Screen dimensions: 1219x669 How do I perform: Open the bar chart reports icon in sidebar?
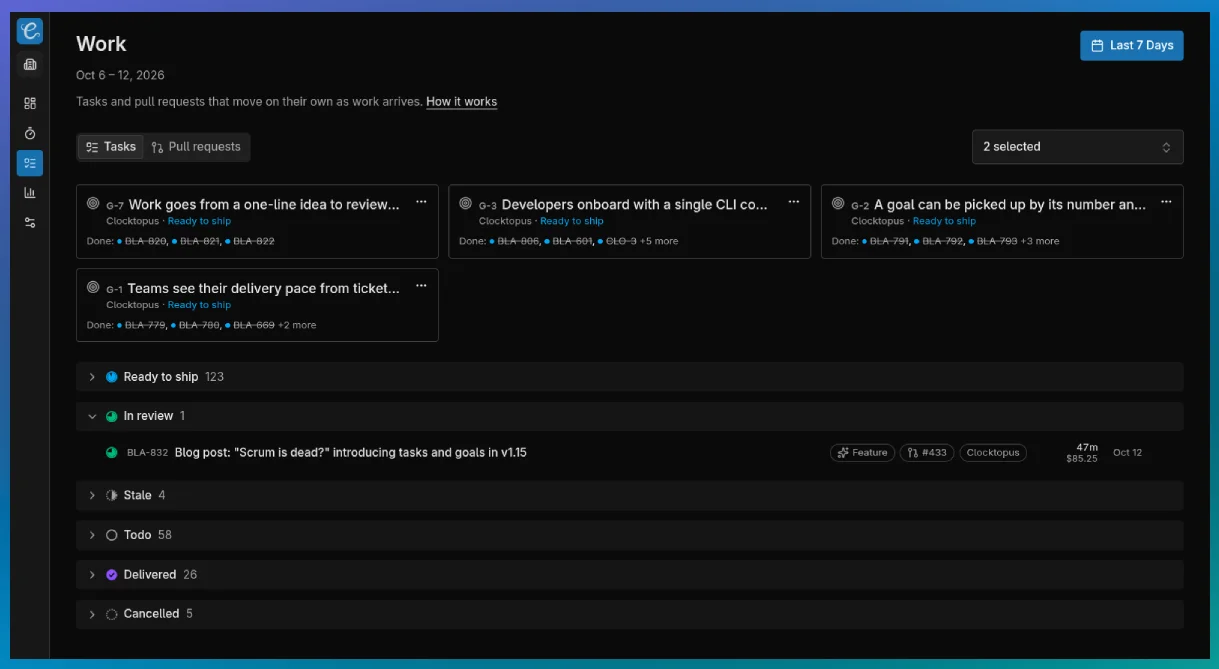[30, 193]
